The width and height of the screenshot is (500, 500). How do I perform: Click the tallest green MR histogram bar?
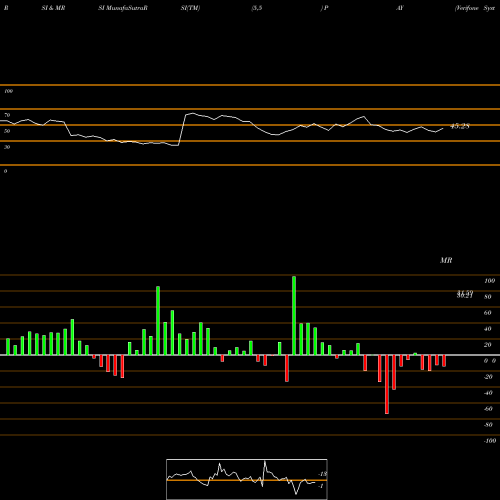tap(294, 315)
